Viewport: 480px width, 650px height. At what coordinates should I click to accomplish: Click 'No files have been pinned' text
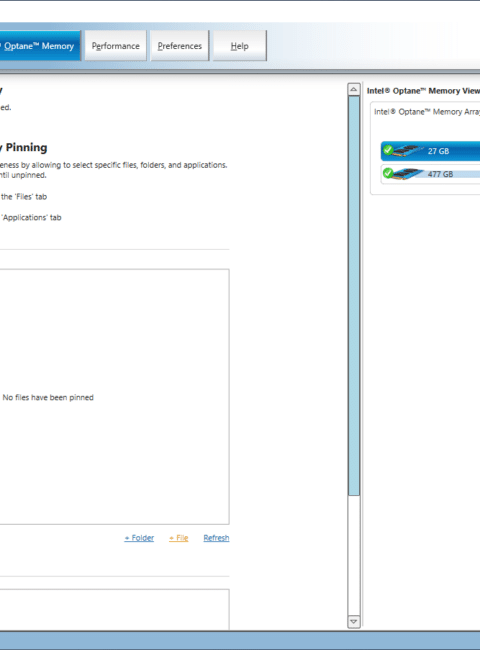48,397
